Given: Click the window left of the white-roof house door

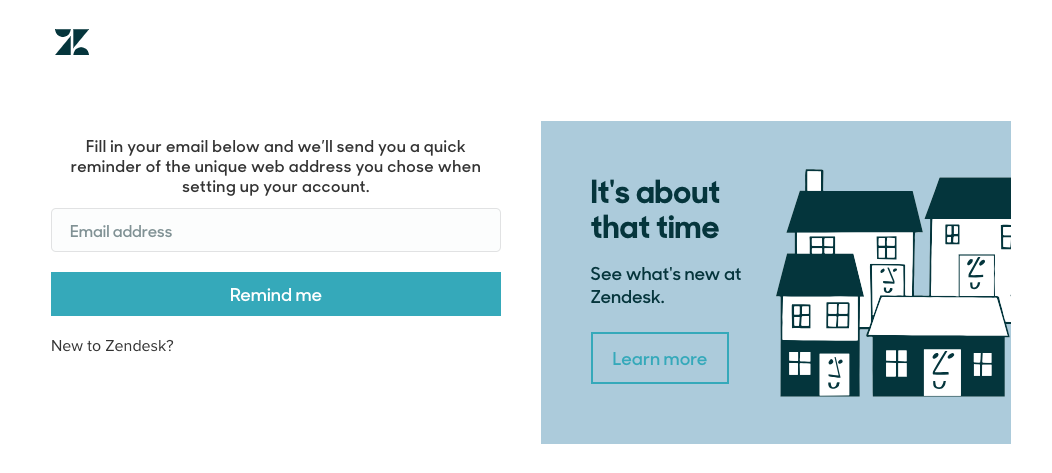Looking at the screenshot, I should [896, 363].
